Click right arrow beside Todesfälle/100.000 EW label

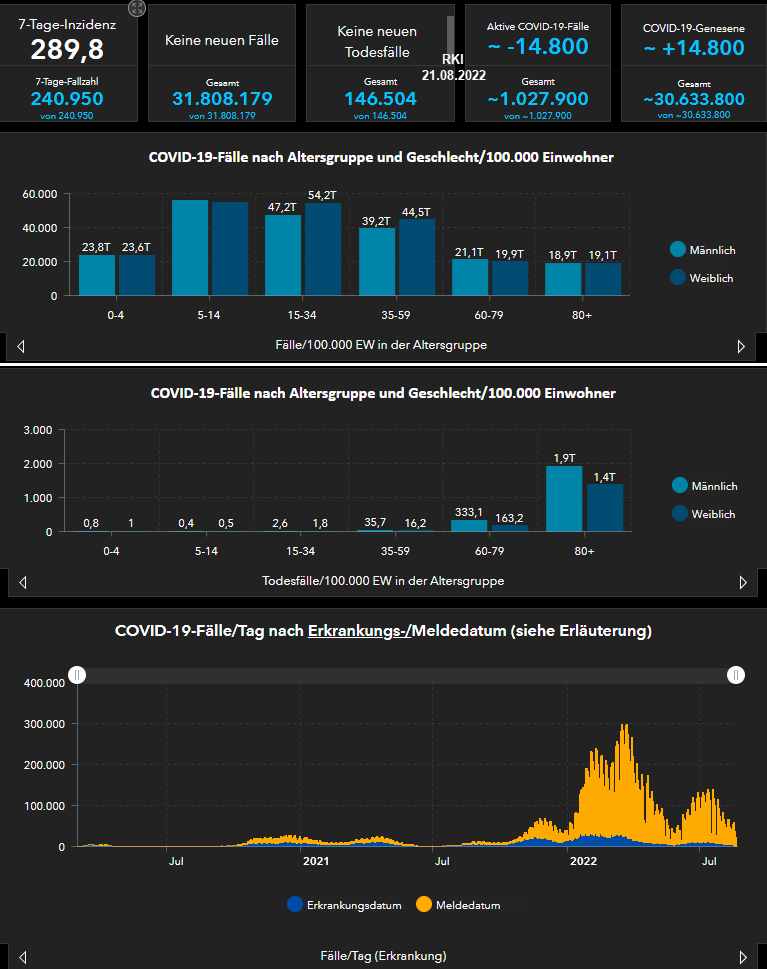[x=742, y=582]
